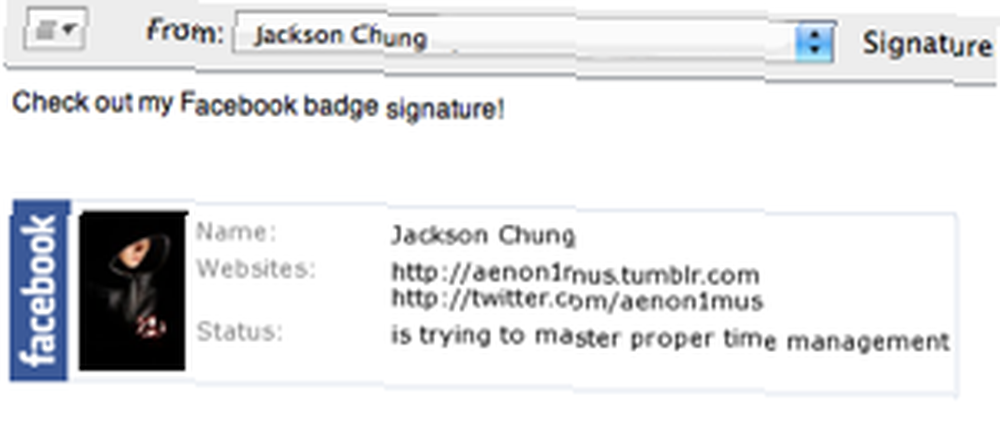Place cursor in the Facebook badge signature sentence

[258, 106]
